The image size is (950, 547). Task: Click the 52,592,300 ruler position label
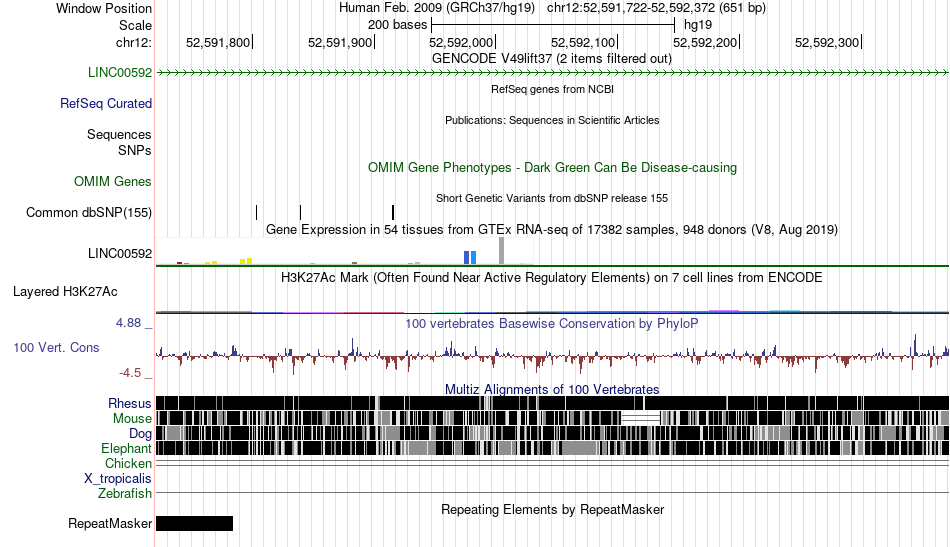click(827, 43)
